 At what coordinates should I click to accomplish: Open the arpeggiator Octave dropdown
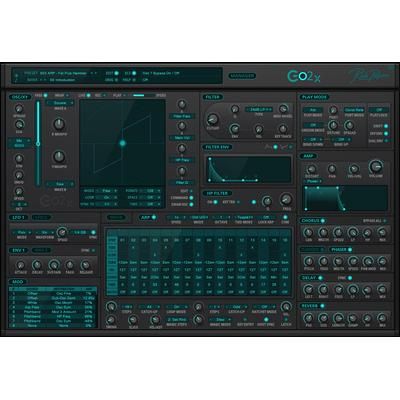tap(221, 217)
